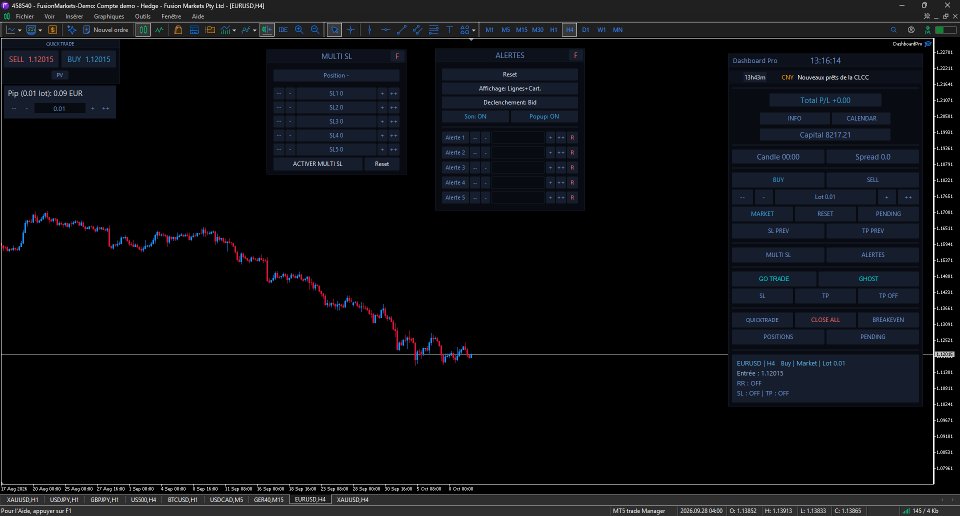Toggle Affichage: Lignes+Cart. display mode
This screenshot has width=960, height=516.
509,88
